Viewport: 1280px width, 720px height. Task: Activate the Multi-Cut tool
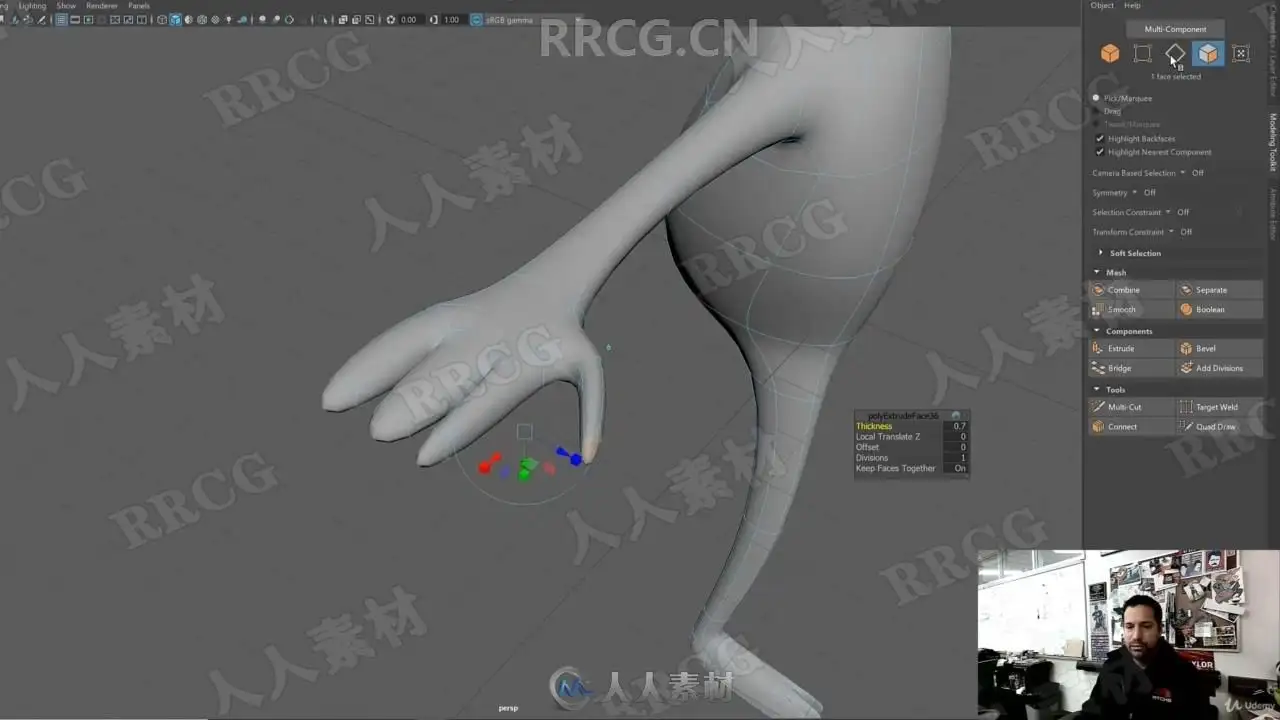tap(1131, 407)
